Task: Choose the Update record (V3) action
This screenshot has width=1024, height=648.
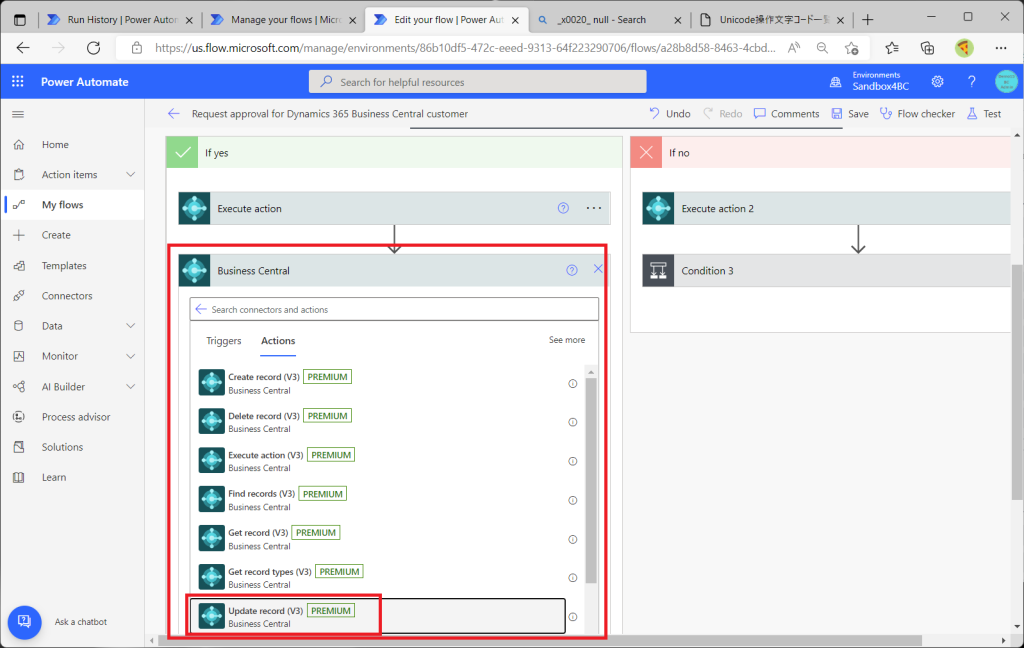Action: pos(377,616)
